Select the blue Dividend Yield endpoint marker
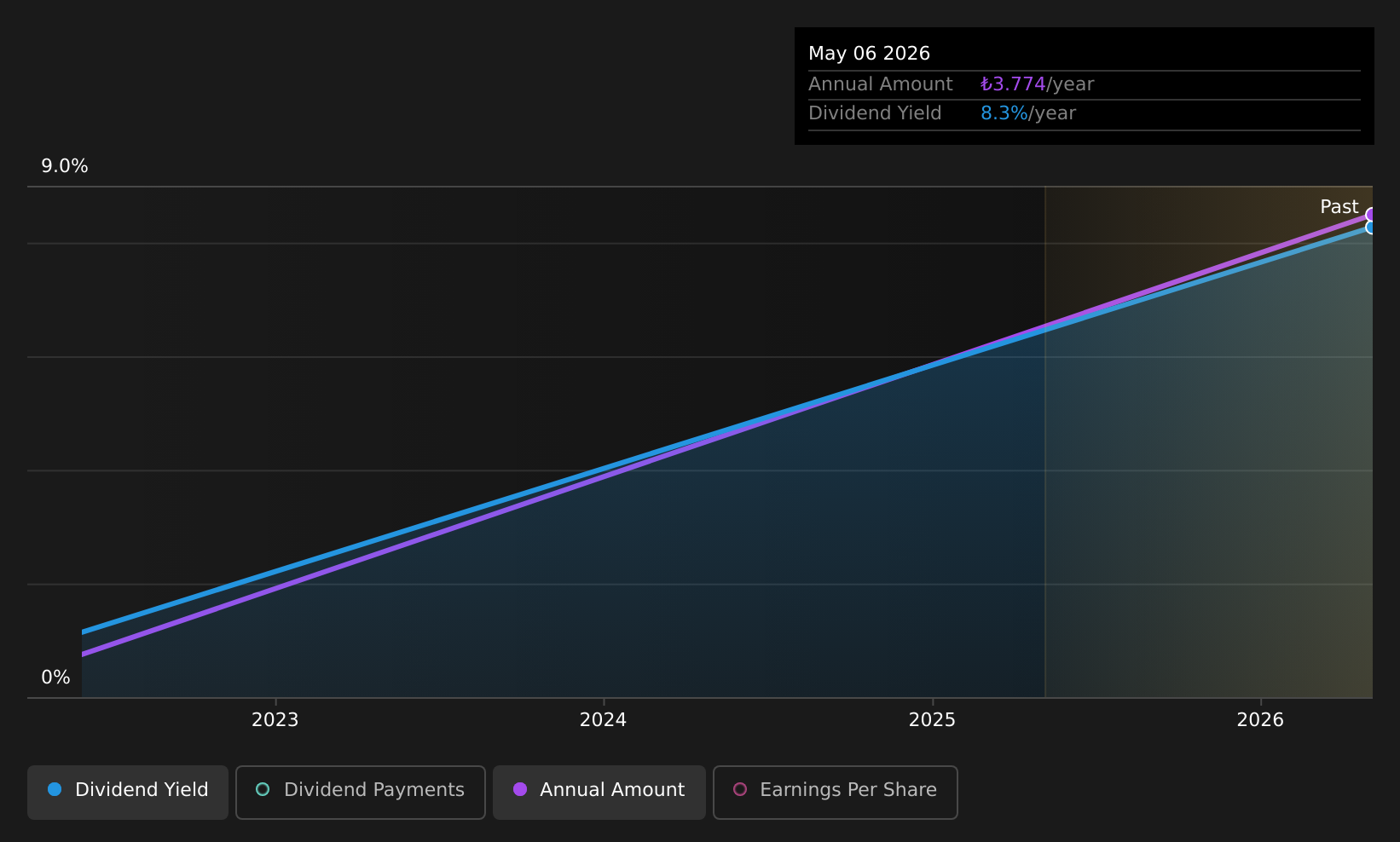The height and width of the screenshot is (842, 1400). [x=1371, y=228]
